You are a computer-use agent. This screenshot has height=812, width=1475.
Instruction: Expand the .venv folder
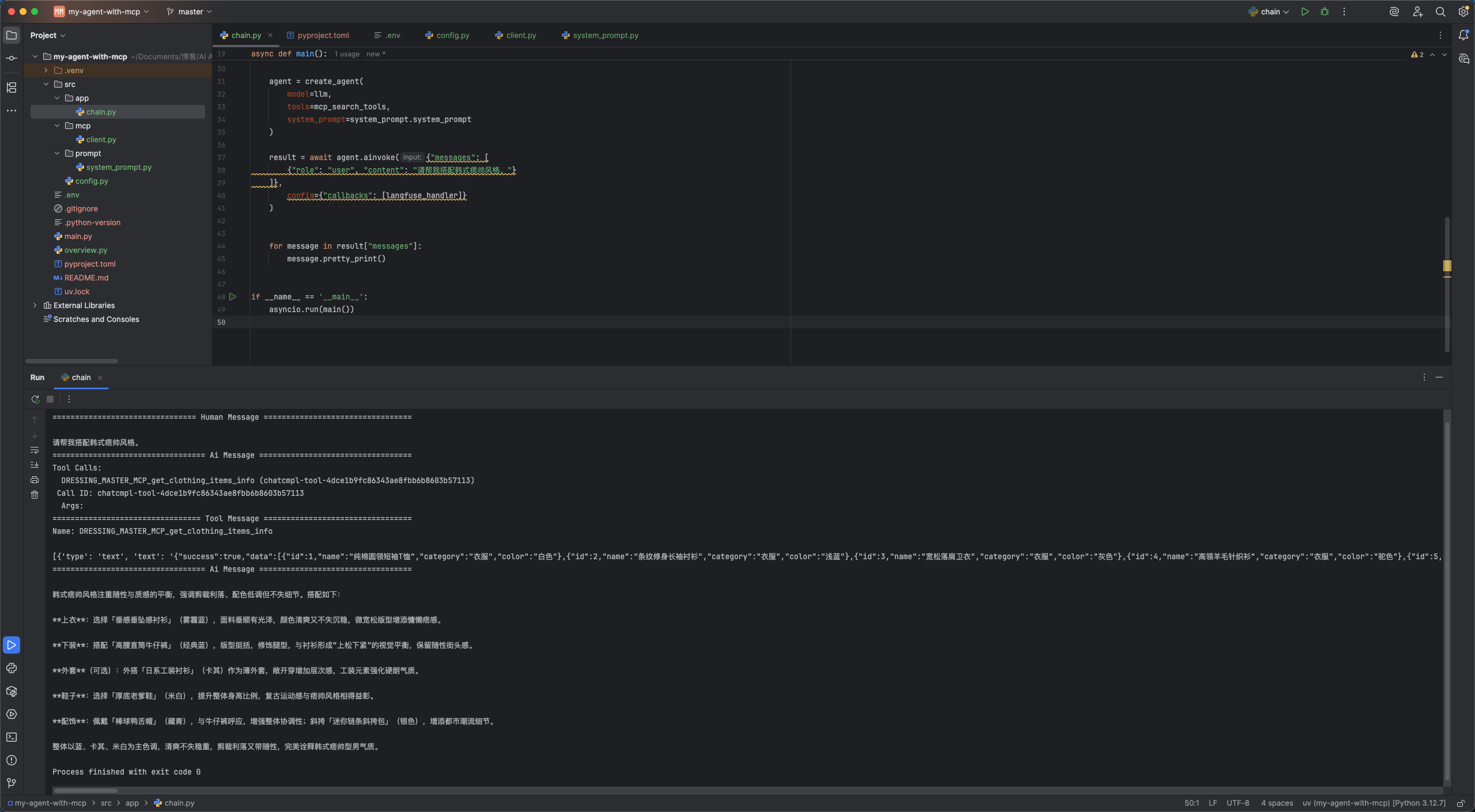[x=45, y=70]
